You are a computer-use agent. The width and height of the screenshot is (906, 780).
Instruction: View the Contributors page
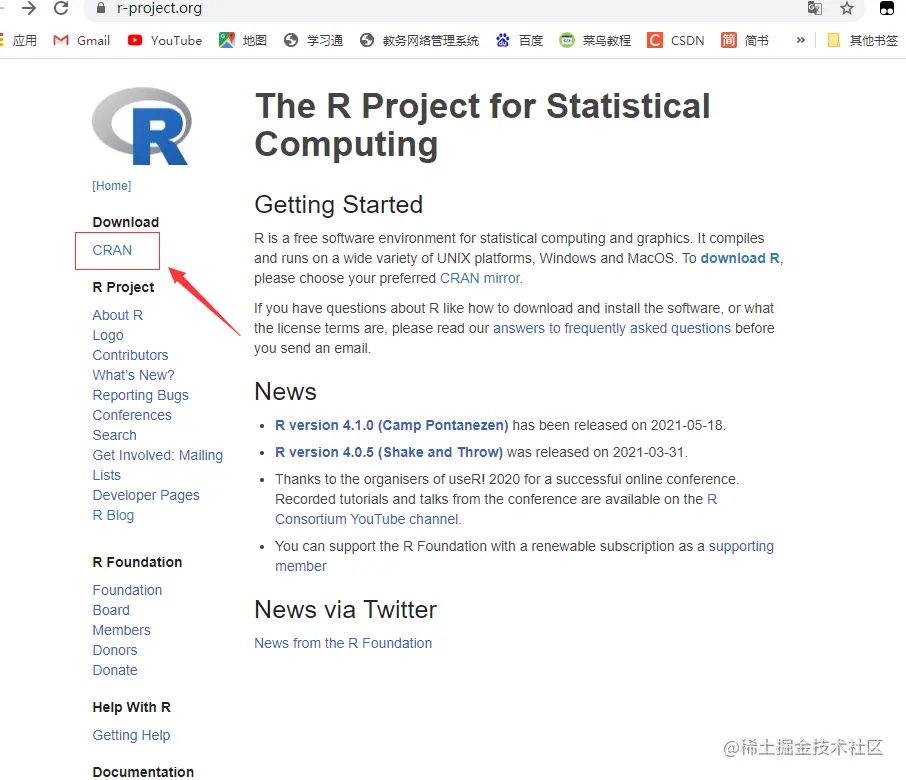(131, 355)
